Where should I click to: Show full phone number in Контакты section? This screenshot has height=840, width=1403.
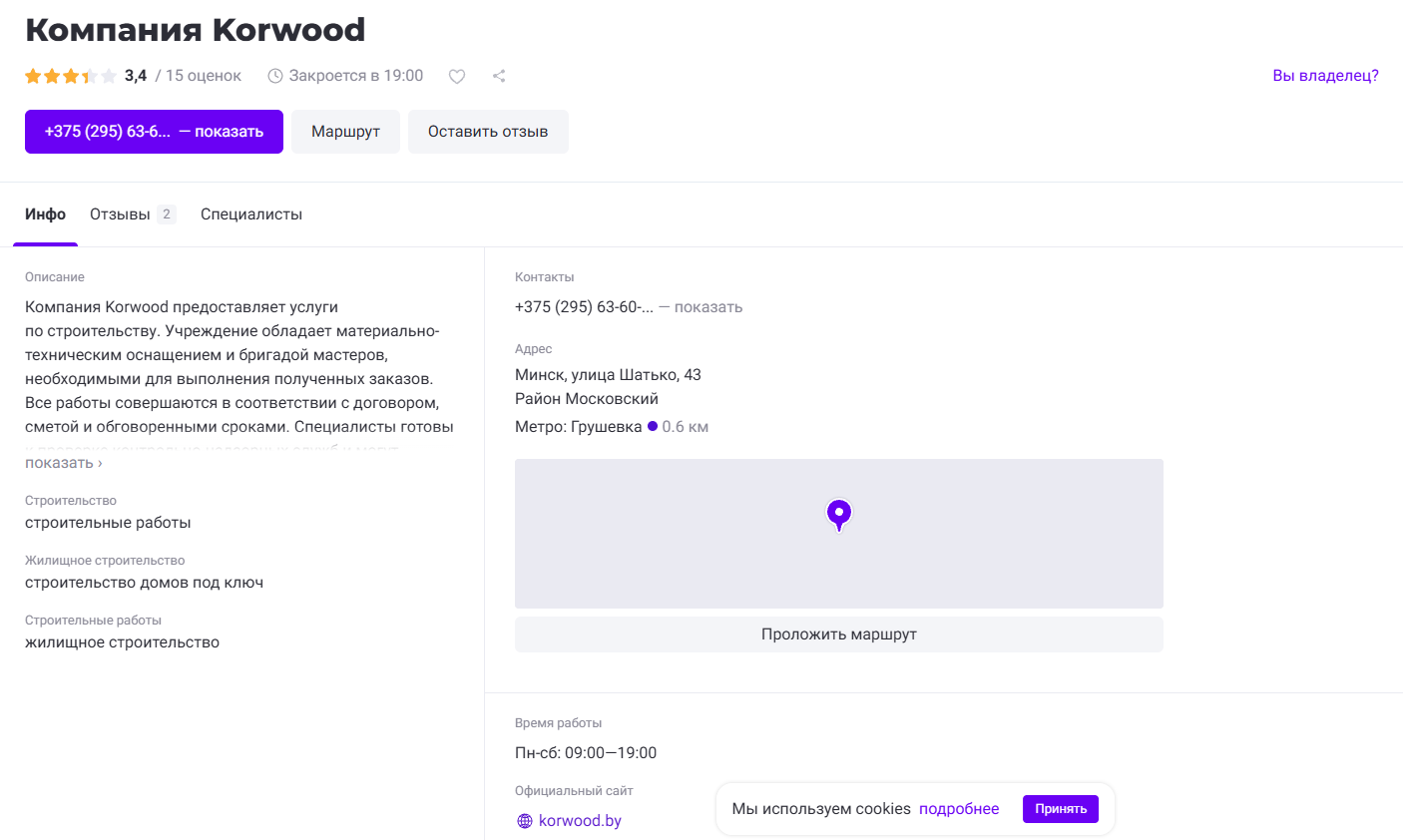coord(708,307)
